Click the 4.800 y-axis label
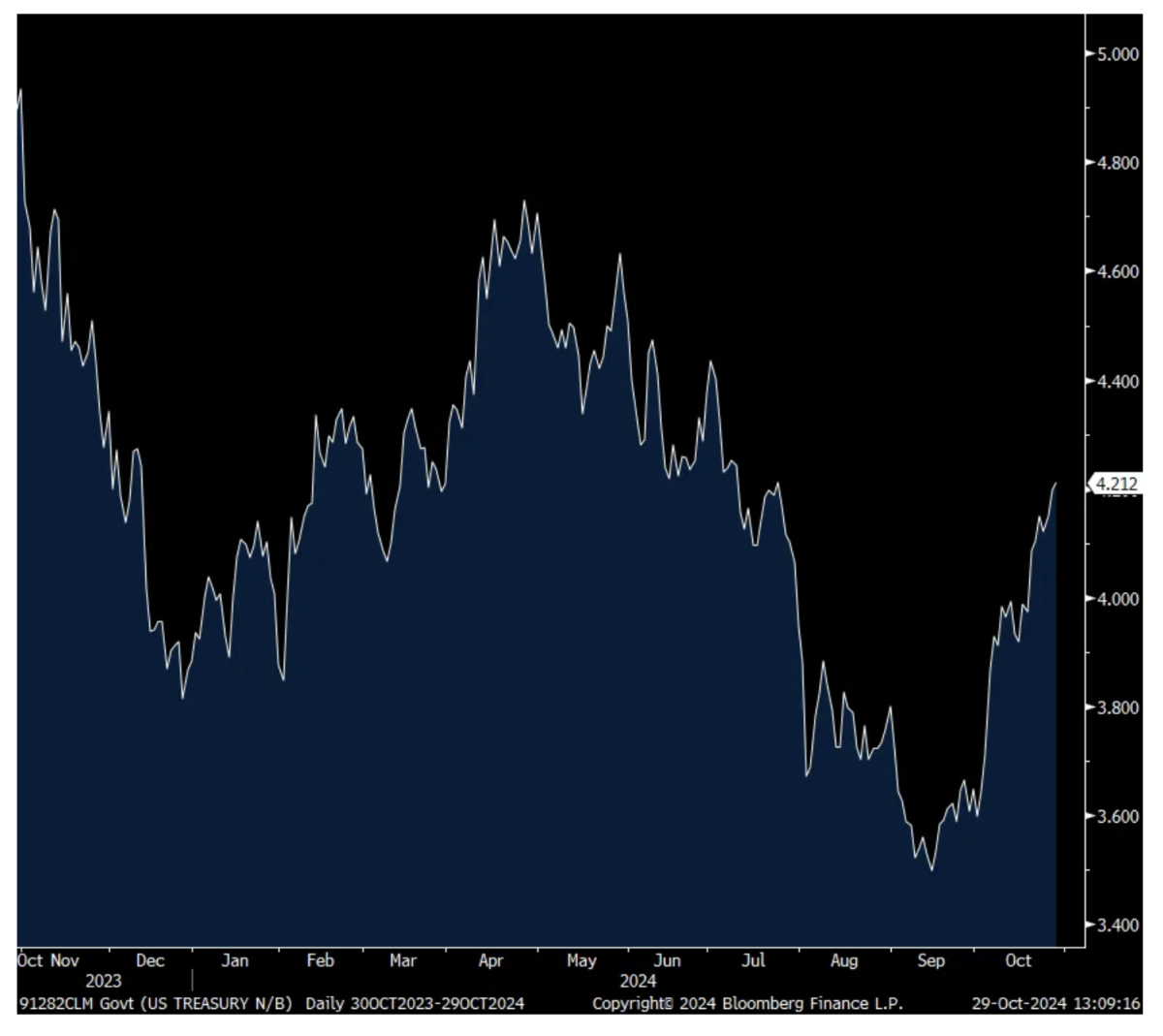The width and height of the screenshot is (1163, 1036). point(1117,163)
